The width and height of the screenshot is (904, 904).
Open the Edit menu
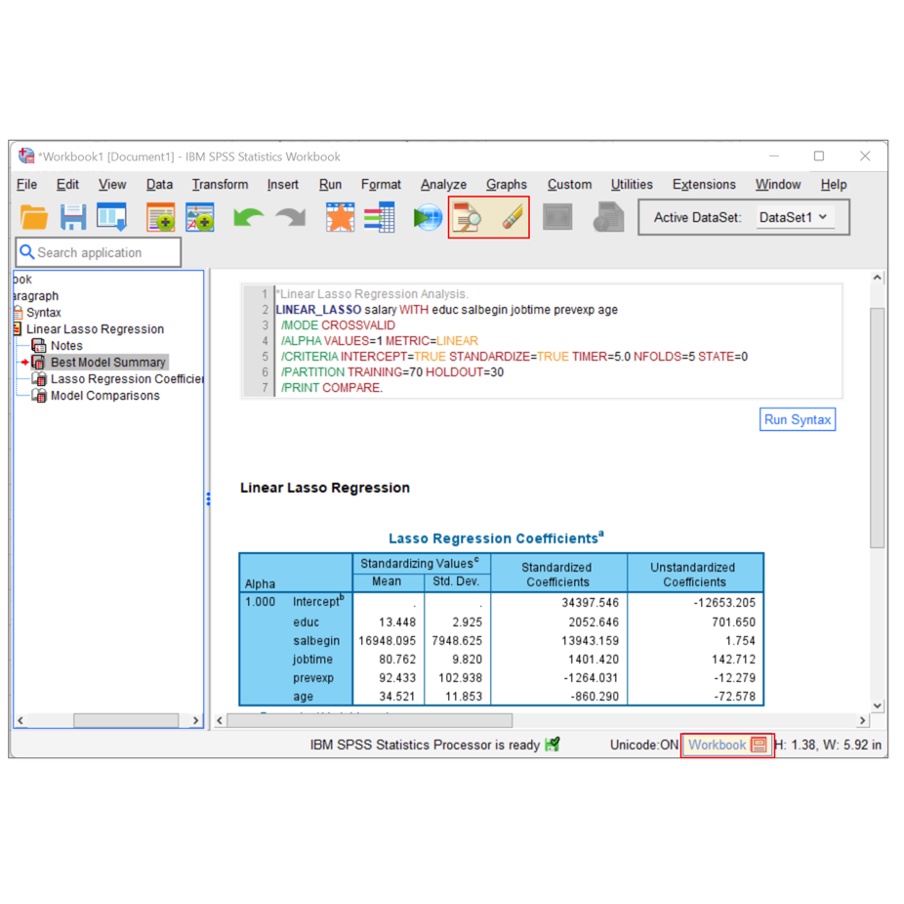(x=67, y=184)
